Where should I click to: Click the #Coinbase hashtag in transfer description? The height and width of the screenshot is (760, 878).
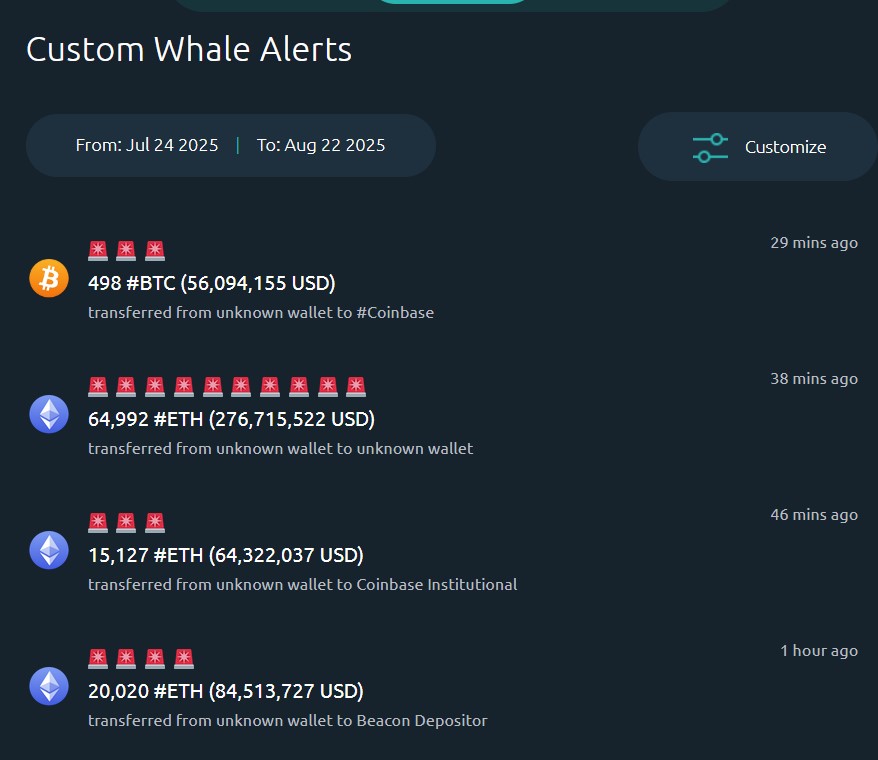(x=395, y=313)
